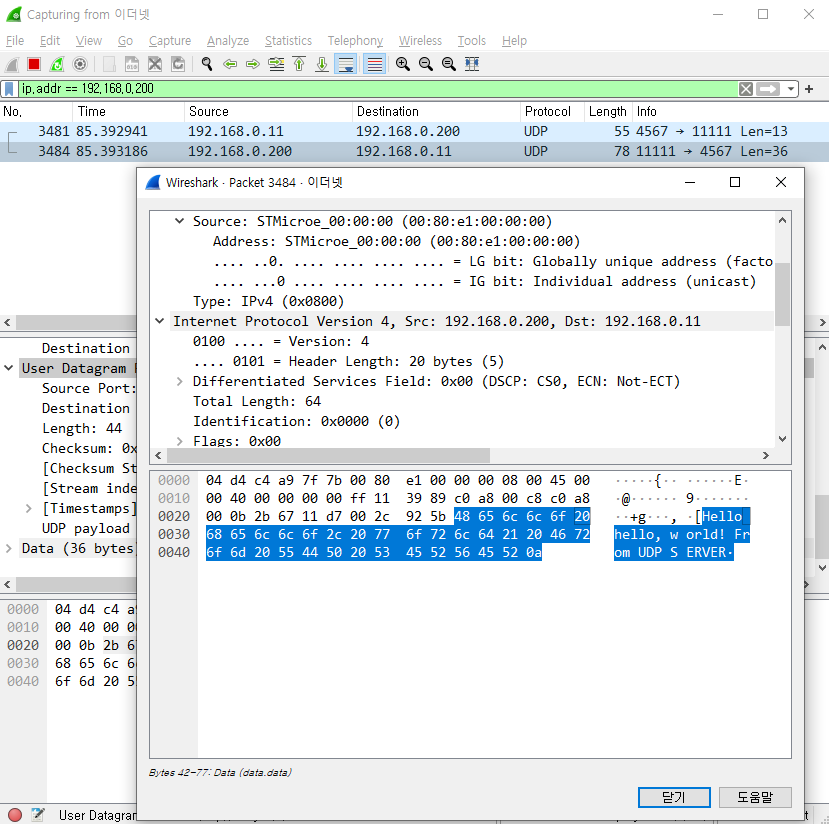Click 닫기 to close the packet dialog
This screenshot has height=824, width=829.
point(674,797)
